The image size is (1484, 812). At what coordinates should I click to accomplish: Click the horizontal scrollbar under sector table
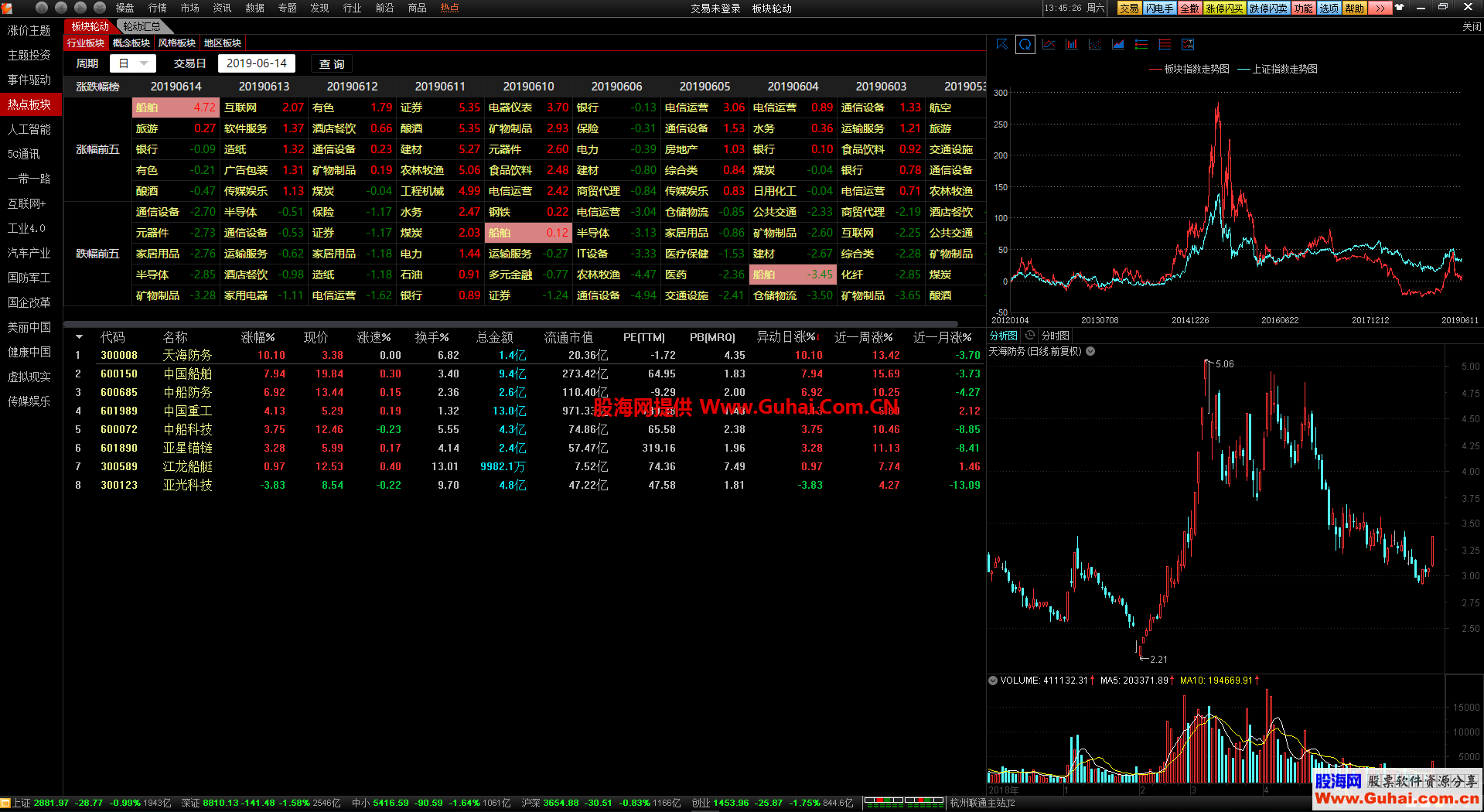tap(510, 323)
